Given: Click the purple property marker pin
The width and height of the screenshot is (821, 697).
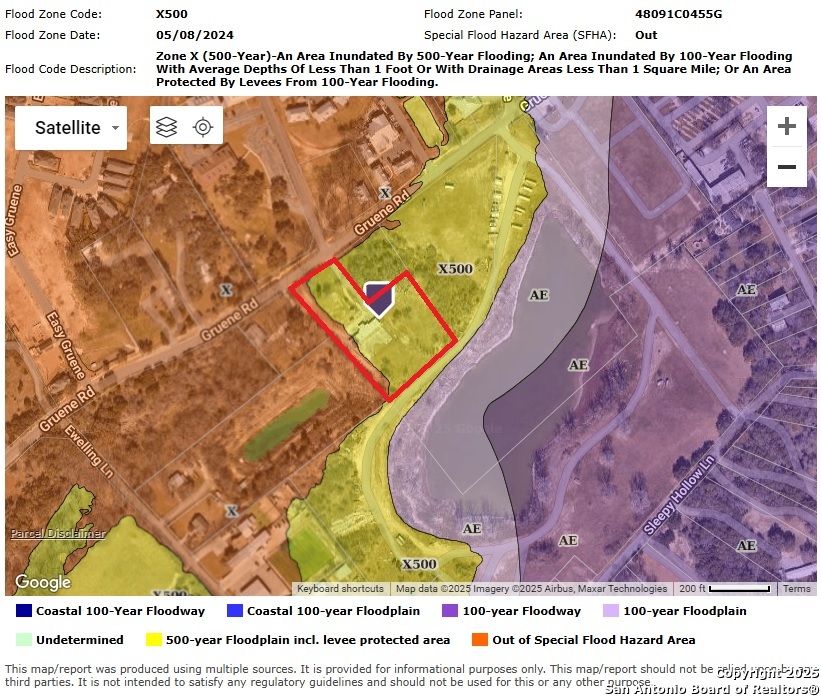Looking at the screenshot, I should [x=378, y=298].
